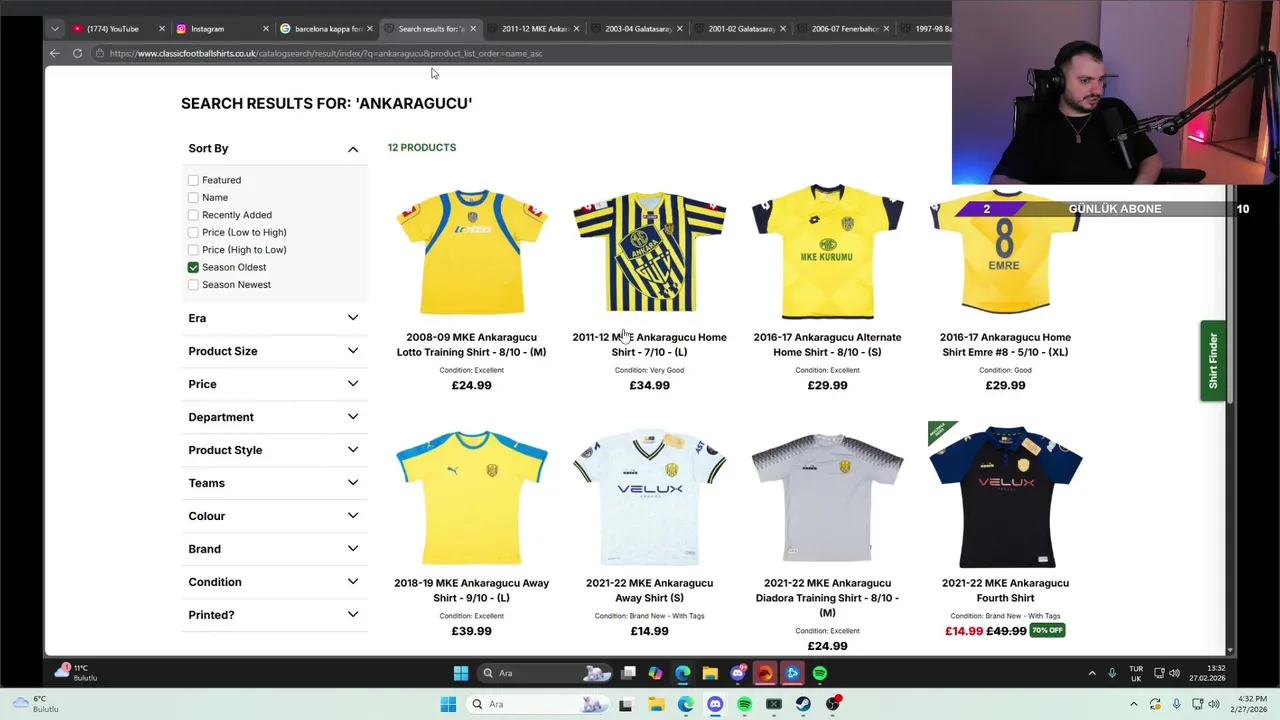The width and height of the screenshot is (1280, 720).
Task: Open the Start menu in the streamed taskbar
Action: tap(461, 673)
